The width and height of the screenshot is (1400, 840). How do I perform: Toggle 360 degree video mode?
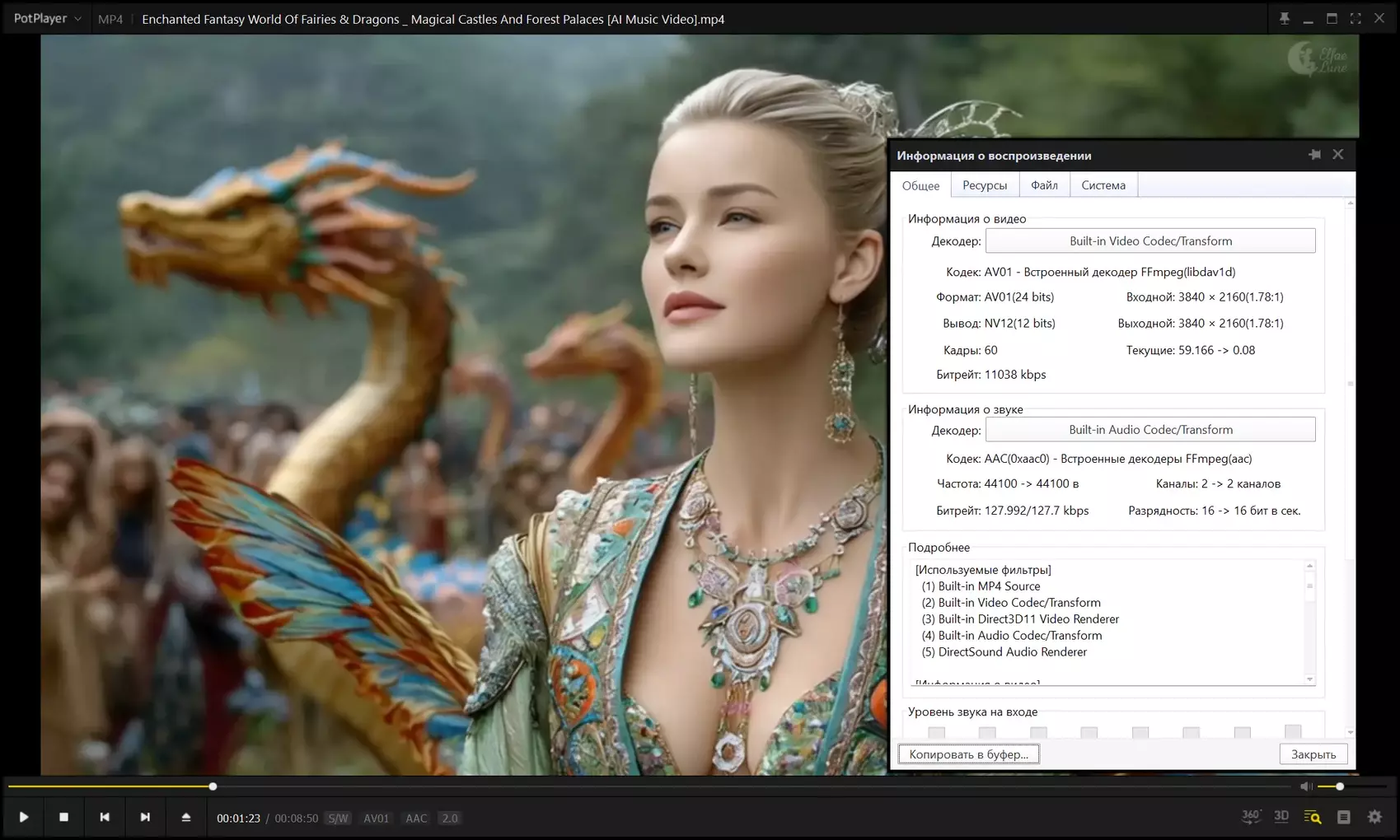[1251, 816]
